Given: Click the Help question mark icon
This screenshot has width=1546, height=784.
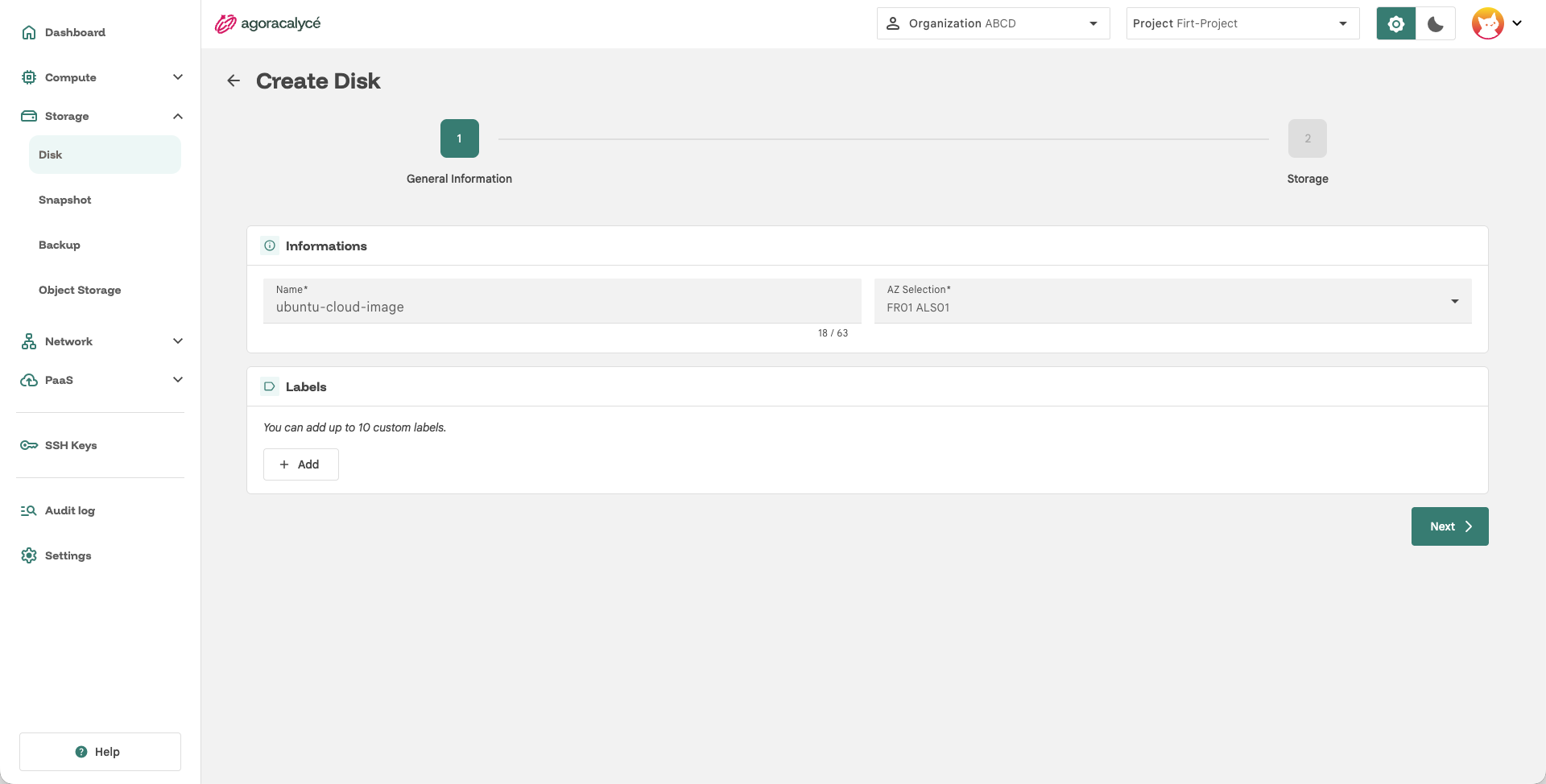Looking at the screenshot, I should tap(81, 752).
